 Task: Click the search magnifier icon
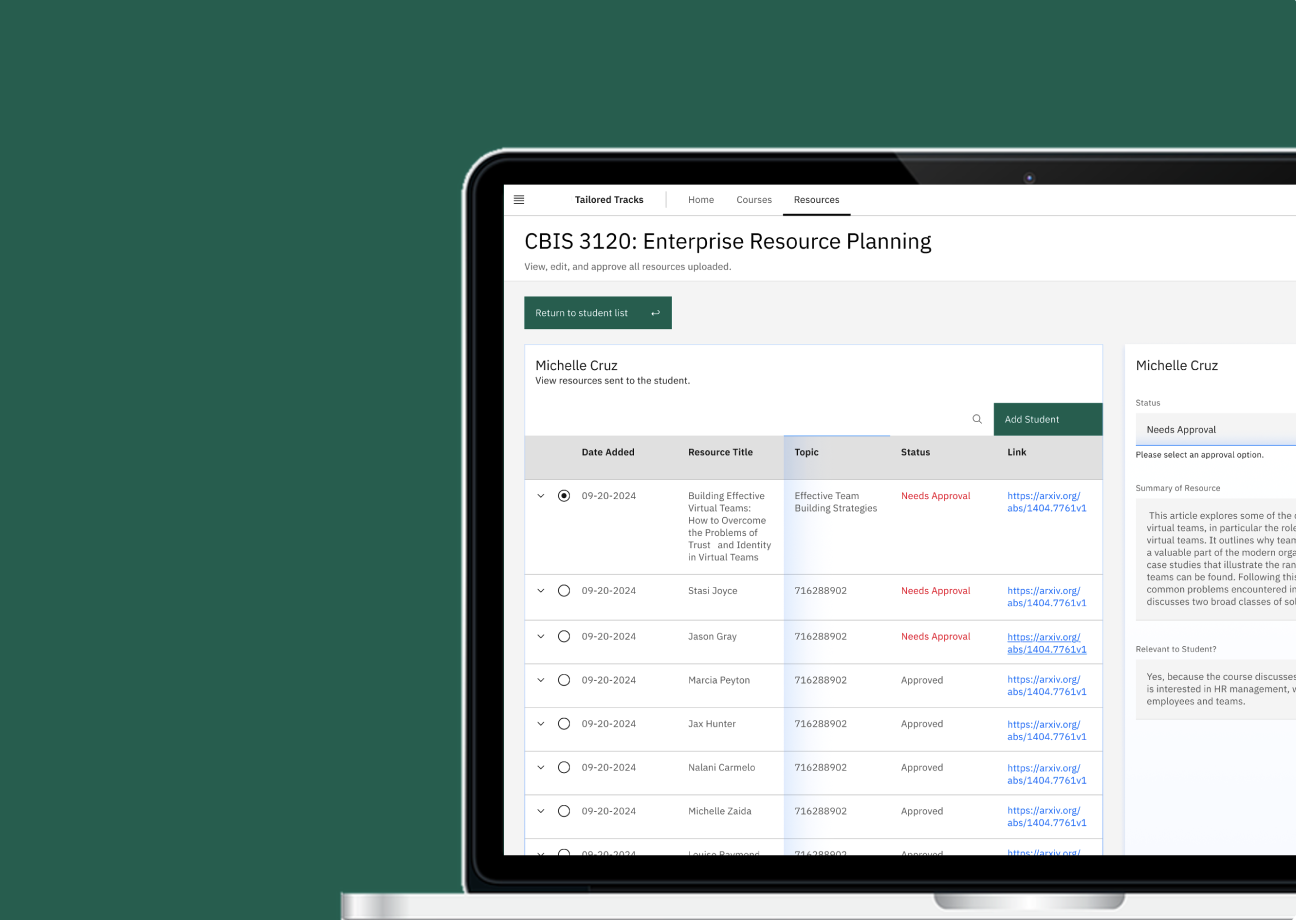[977, 419]
